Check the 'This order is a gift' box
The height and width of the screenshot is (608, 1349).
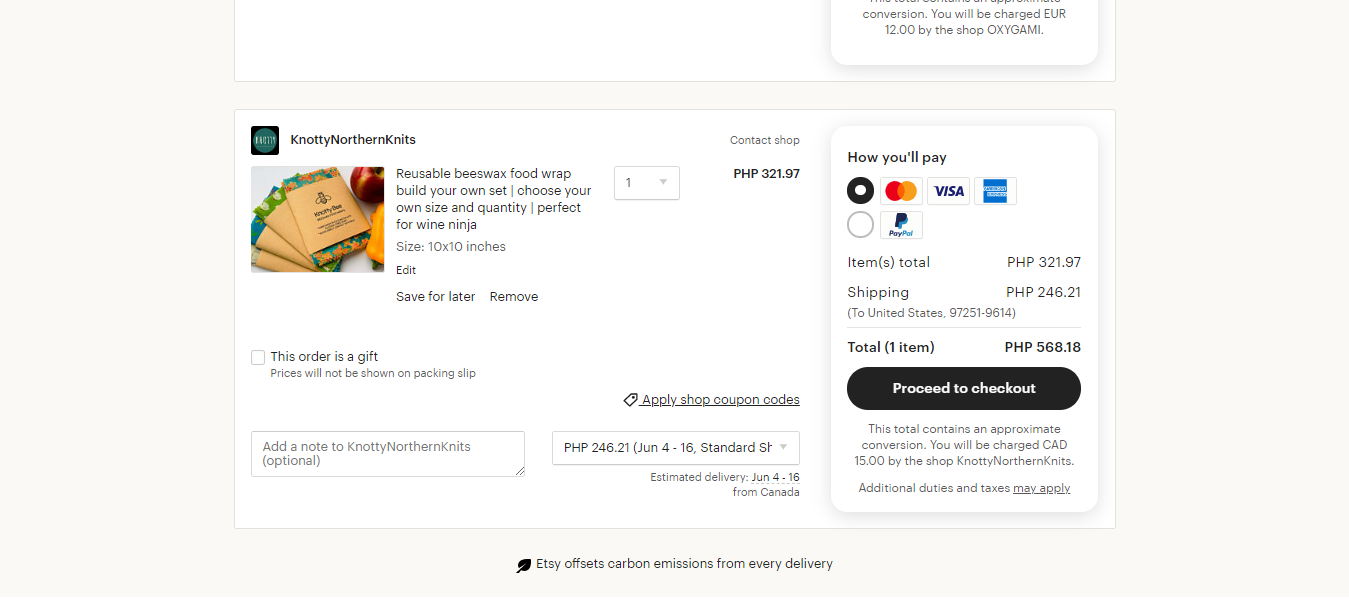(258, 357)
